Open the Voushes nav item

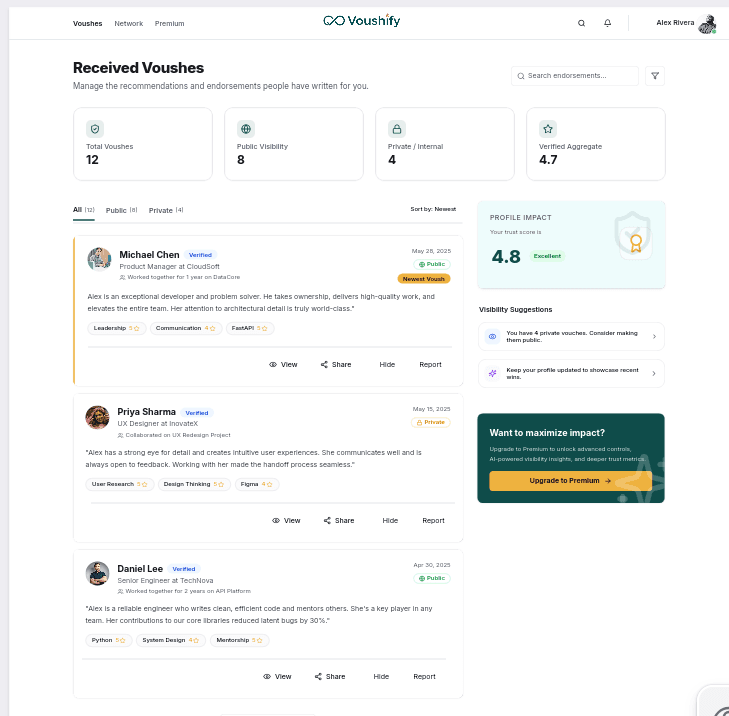87,23
